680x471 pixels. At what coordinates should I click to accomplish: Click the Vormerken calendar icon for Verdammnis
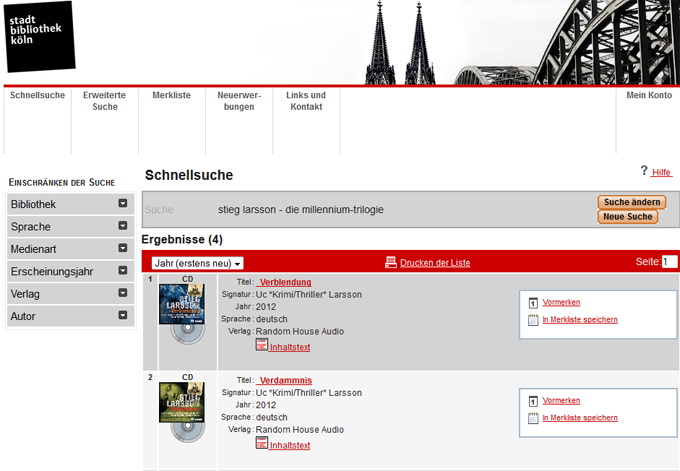pyautogui.click(x=533, y=400)
